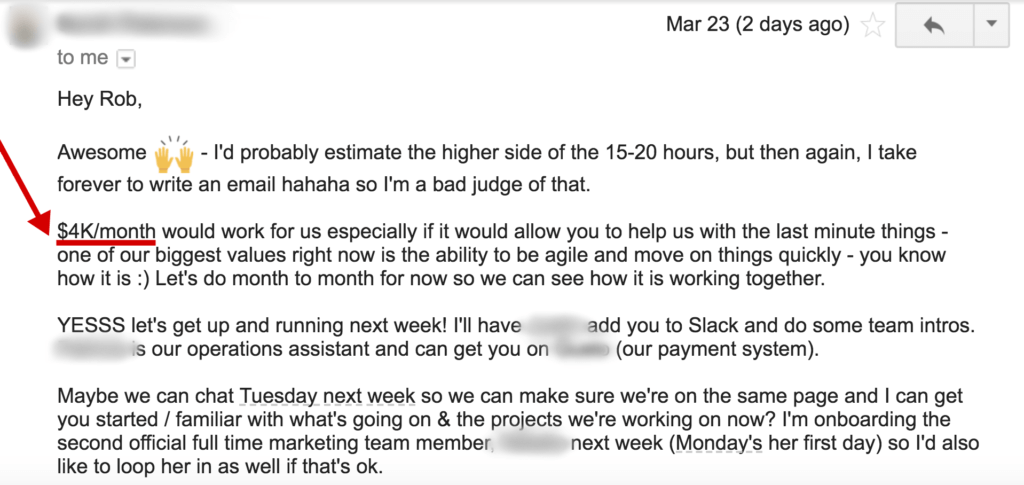The image size is (1024, 485).
Task: Click the blurred payment system name
Action: (583, 351)
